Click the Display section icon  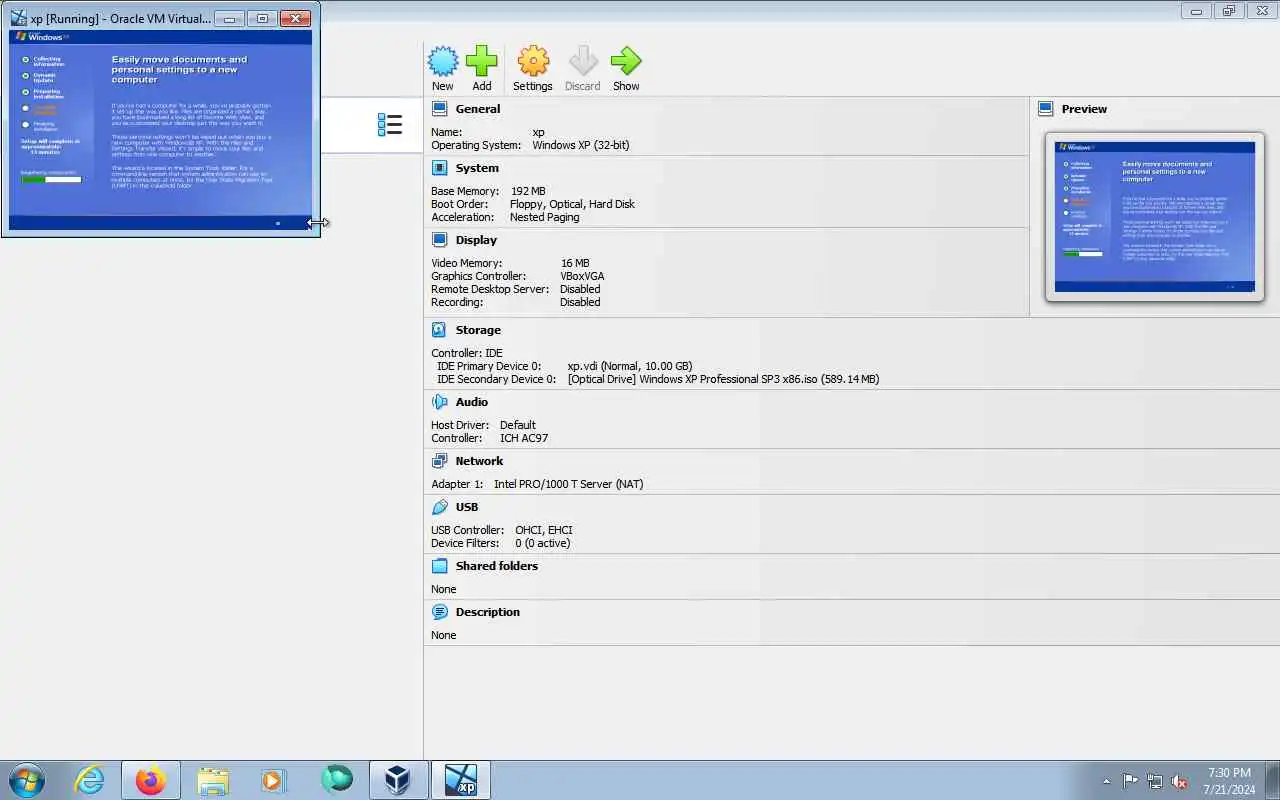(439, 240)
